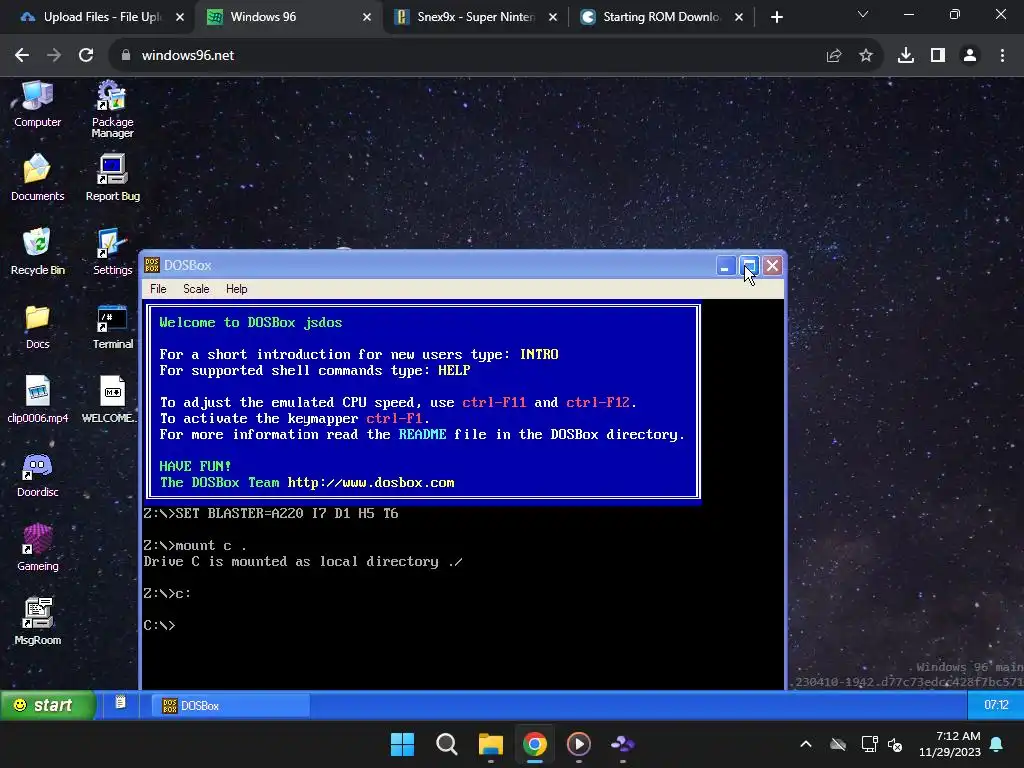Open the Documents desktop folder

click(x=37, y=178)
